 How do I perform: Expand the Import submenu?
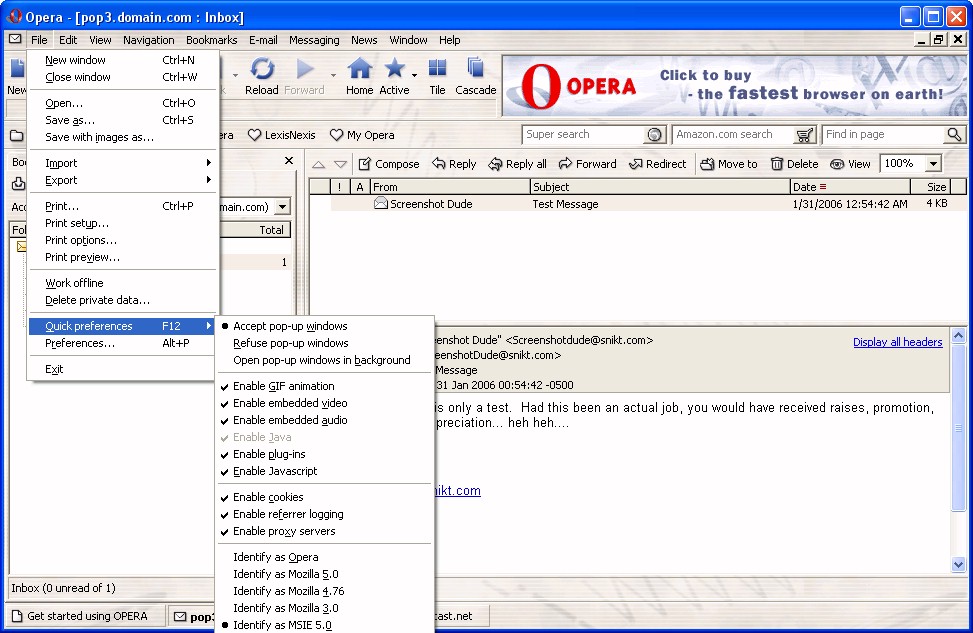tap(122, 163)
